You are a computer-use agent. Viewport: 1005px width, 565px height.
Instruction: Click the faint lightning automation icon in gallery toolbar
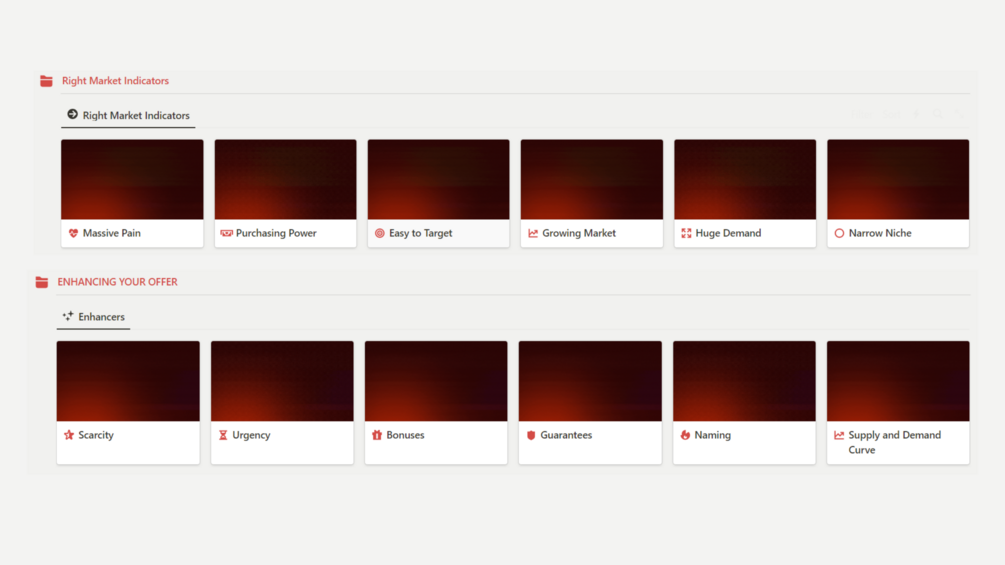(x=916, y=113)
